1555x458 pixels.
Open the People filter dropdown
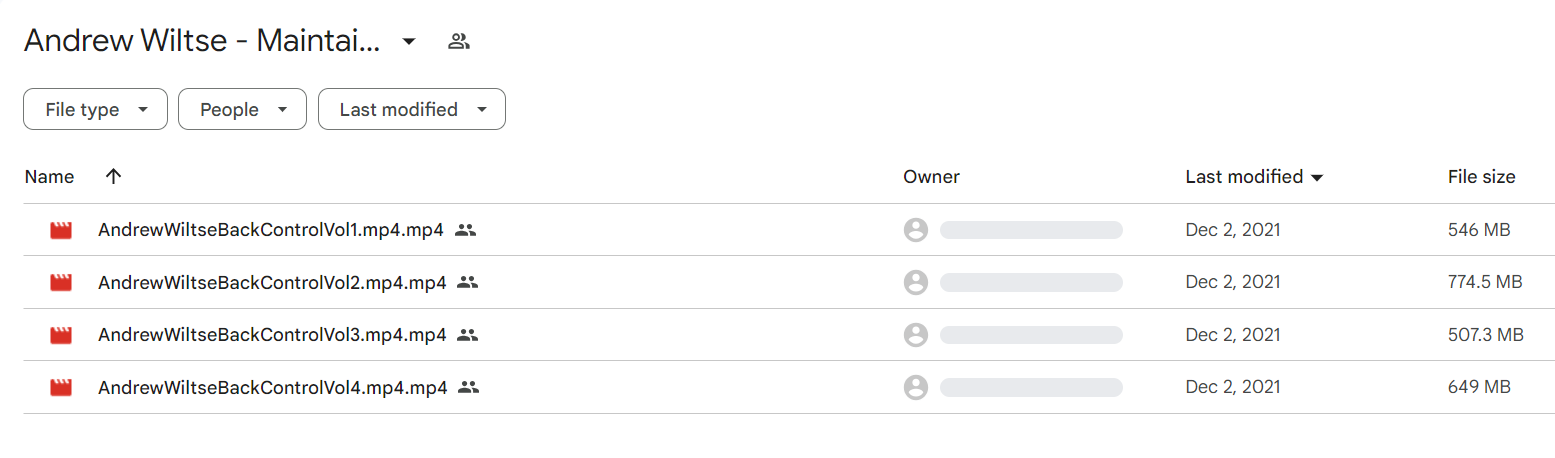[242, 109]
